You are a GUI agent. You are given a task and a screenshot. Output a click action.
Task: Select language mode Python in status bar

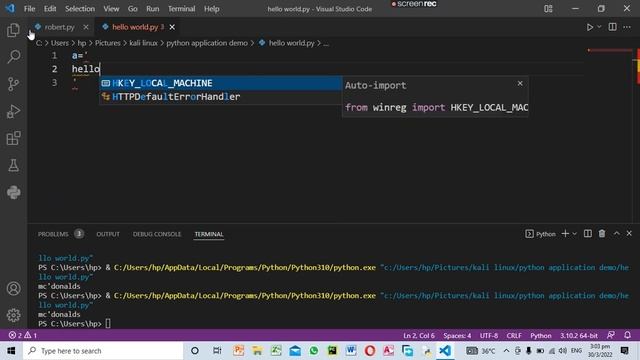541,336
